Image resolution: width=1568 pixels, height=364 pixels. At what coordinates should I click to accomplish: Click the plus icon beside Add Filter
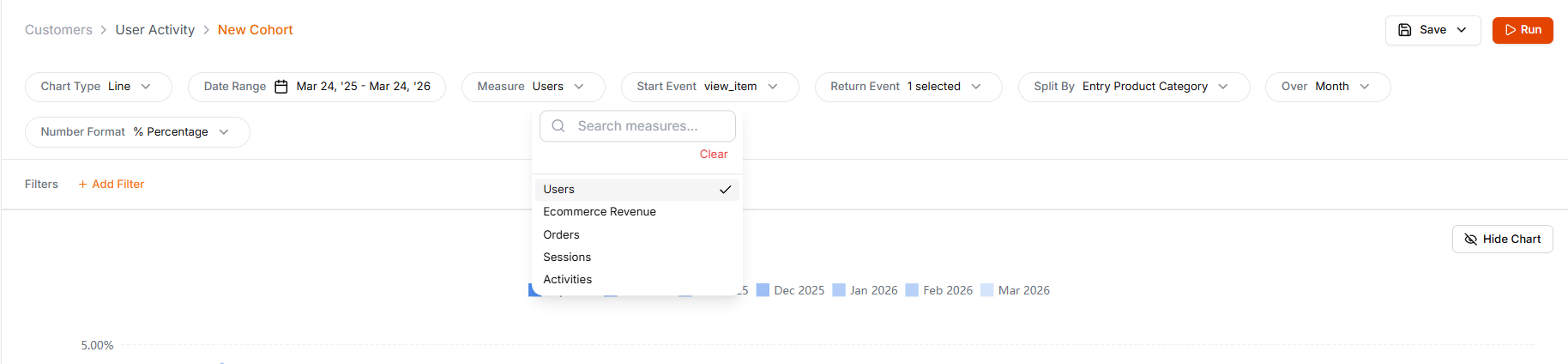pos(83,185)
